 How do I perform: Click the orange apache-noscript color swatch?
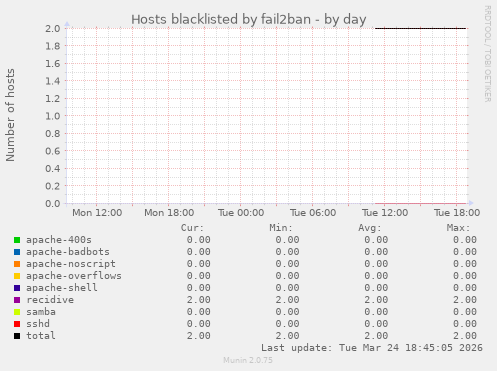pyautogui.click(x=17, y=264)
